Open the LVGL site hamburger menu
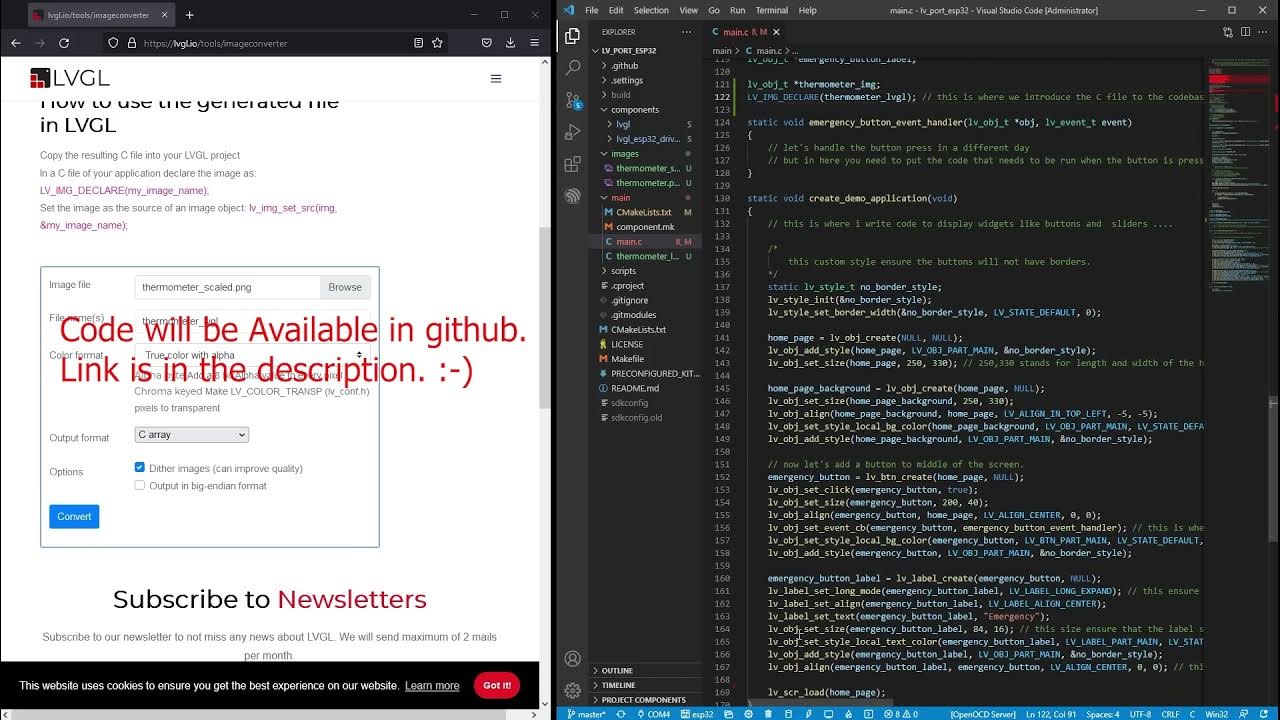Viewport: 1280px width, 720px height. click(496, 78)
